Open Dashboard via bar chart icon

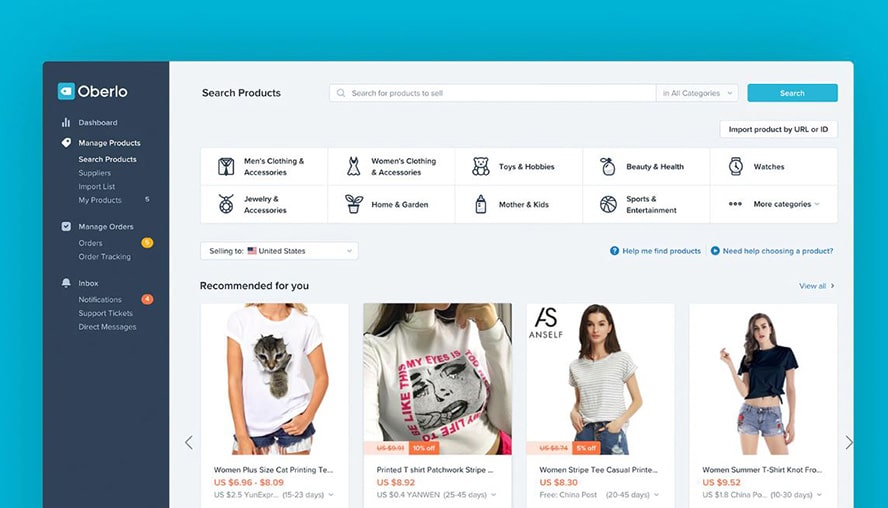pos(66,122)
